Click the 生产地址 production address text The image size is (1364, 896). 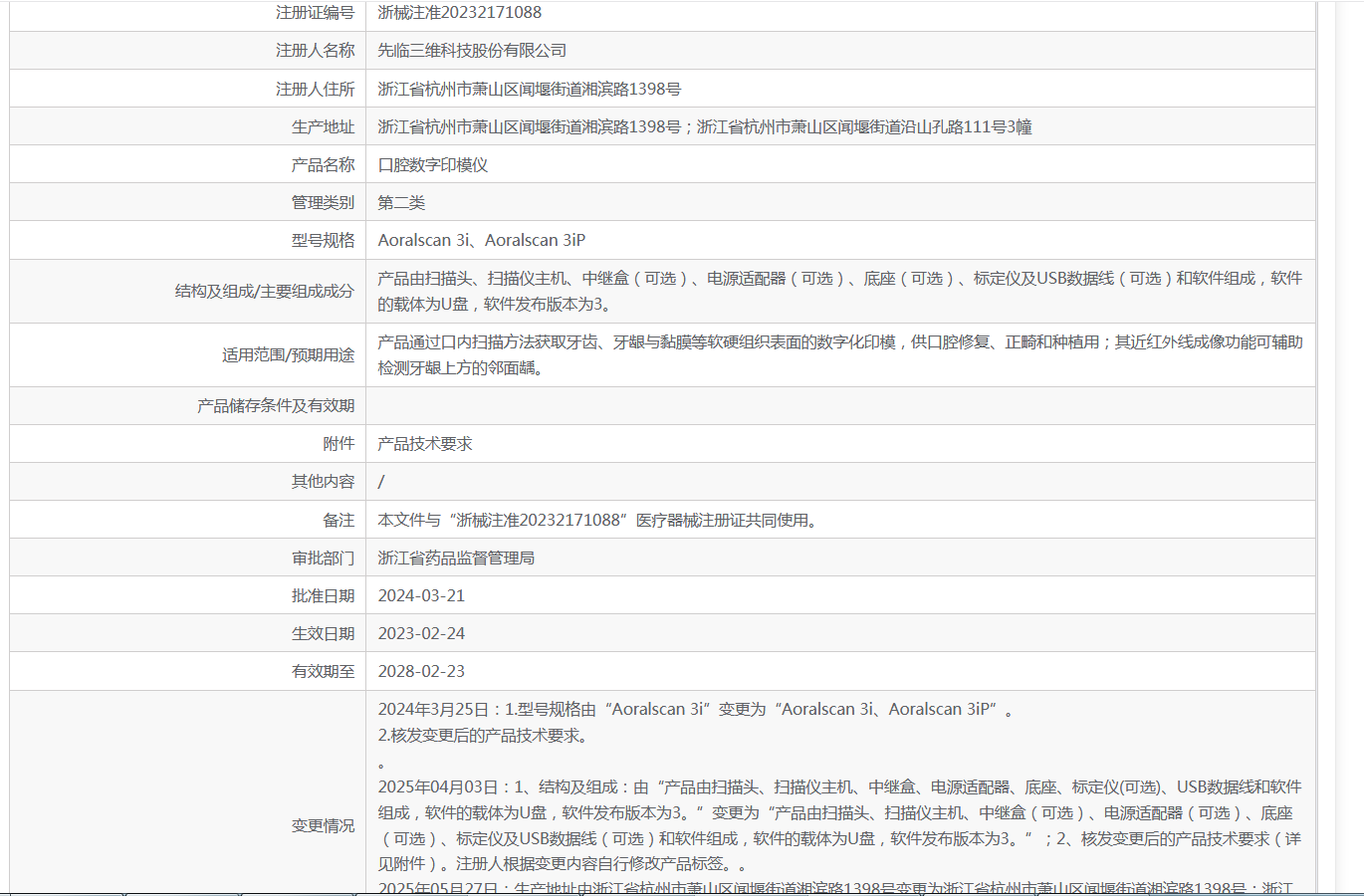coord(704,126)
